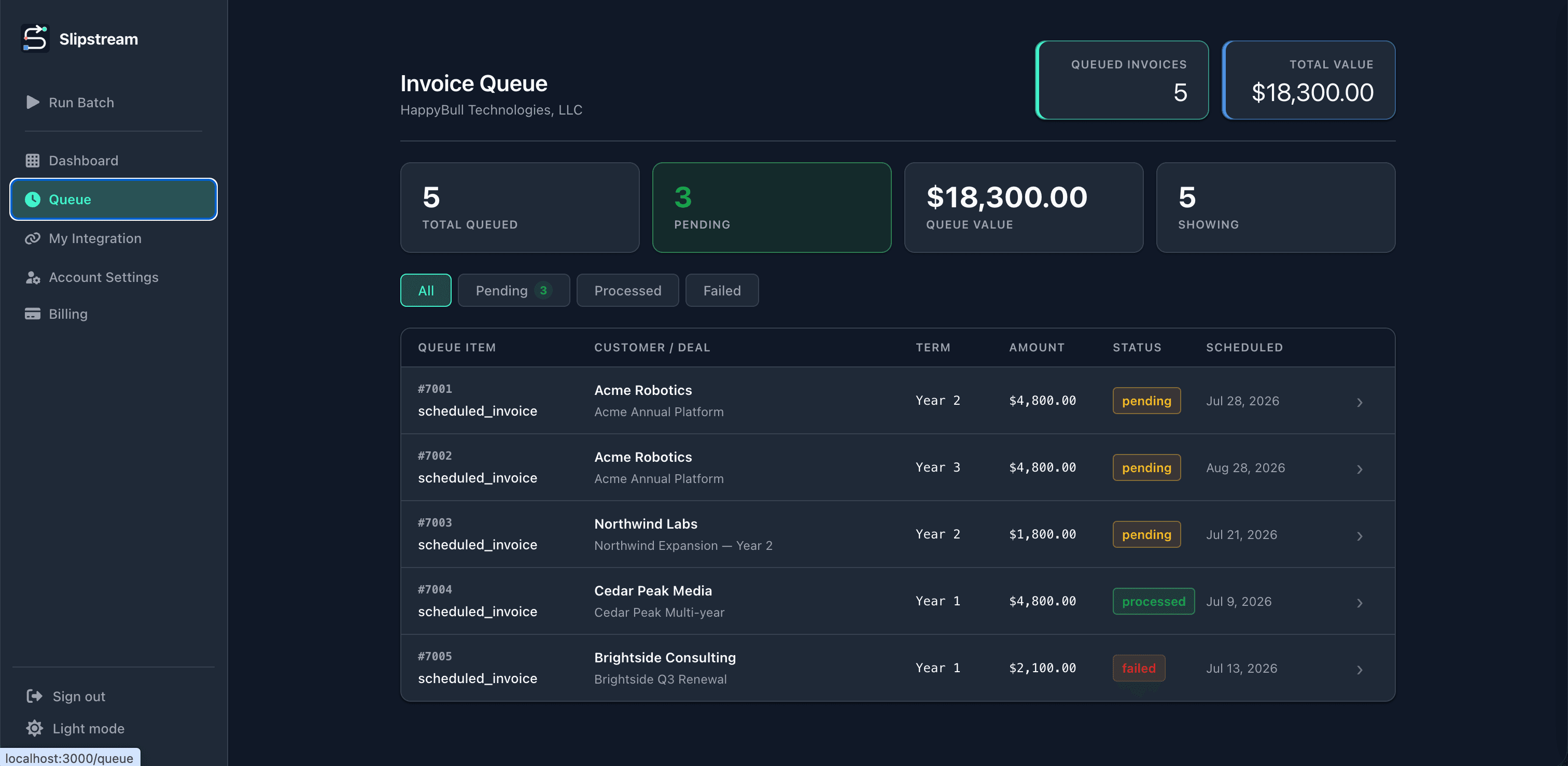Screen dimensions: 1568x766
Task: Click the Jul 9, 2026 scheduled date
Action: point(1238,602)
